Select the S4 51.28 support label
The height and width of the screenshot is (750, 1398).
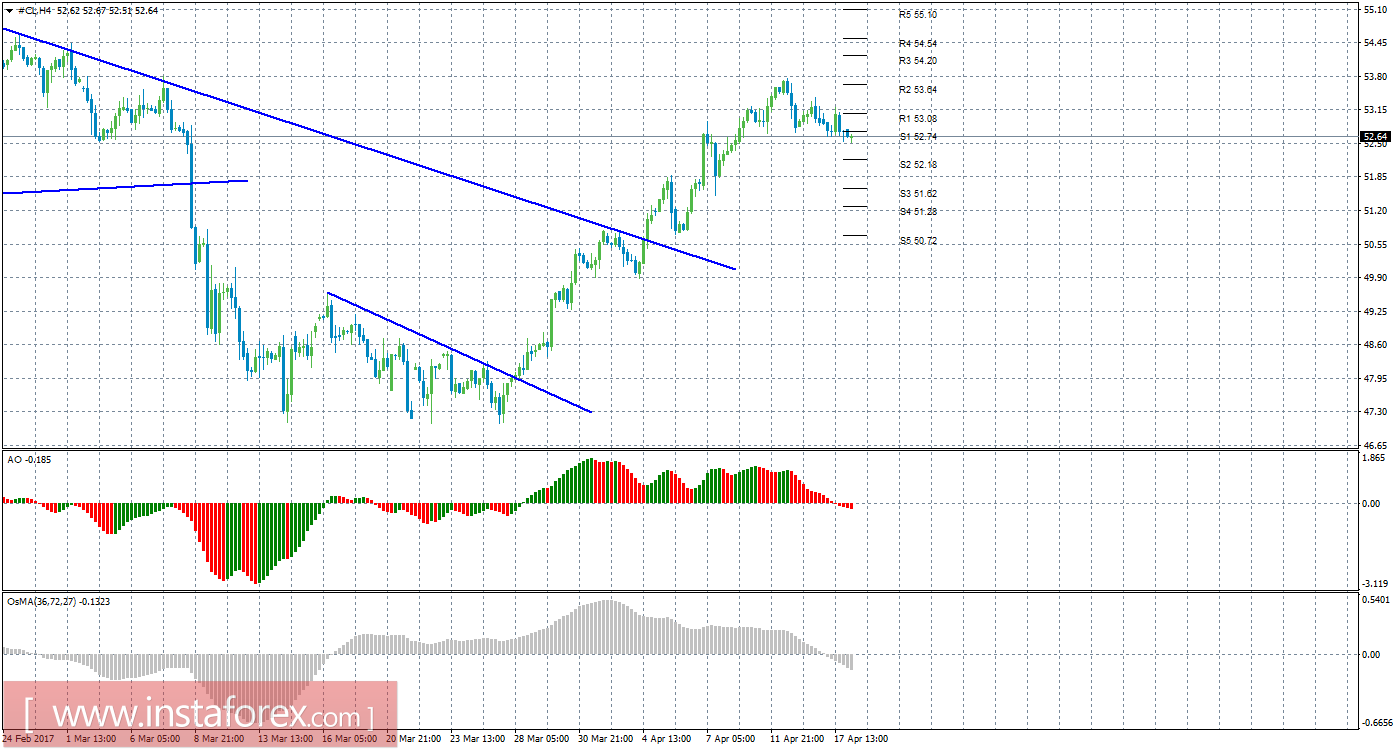[x=918, y=211]
